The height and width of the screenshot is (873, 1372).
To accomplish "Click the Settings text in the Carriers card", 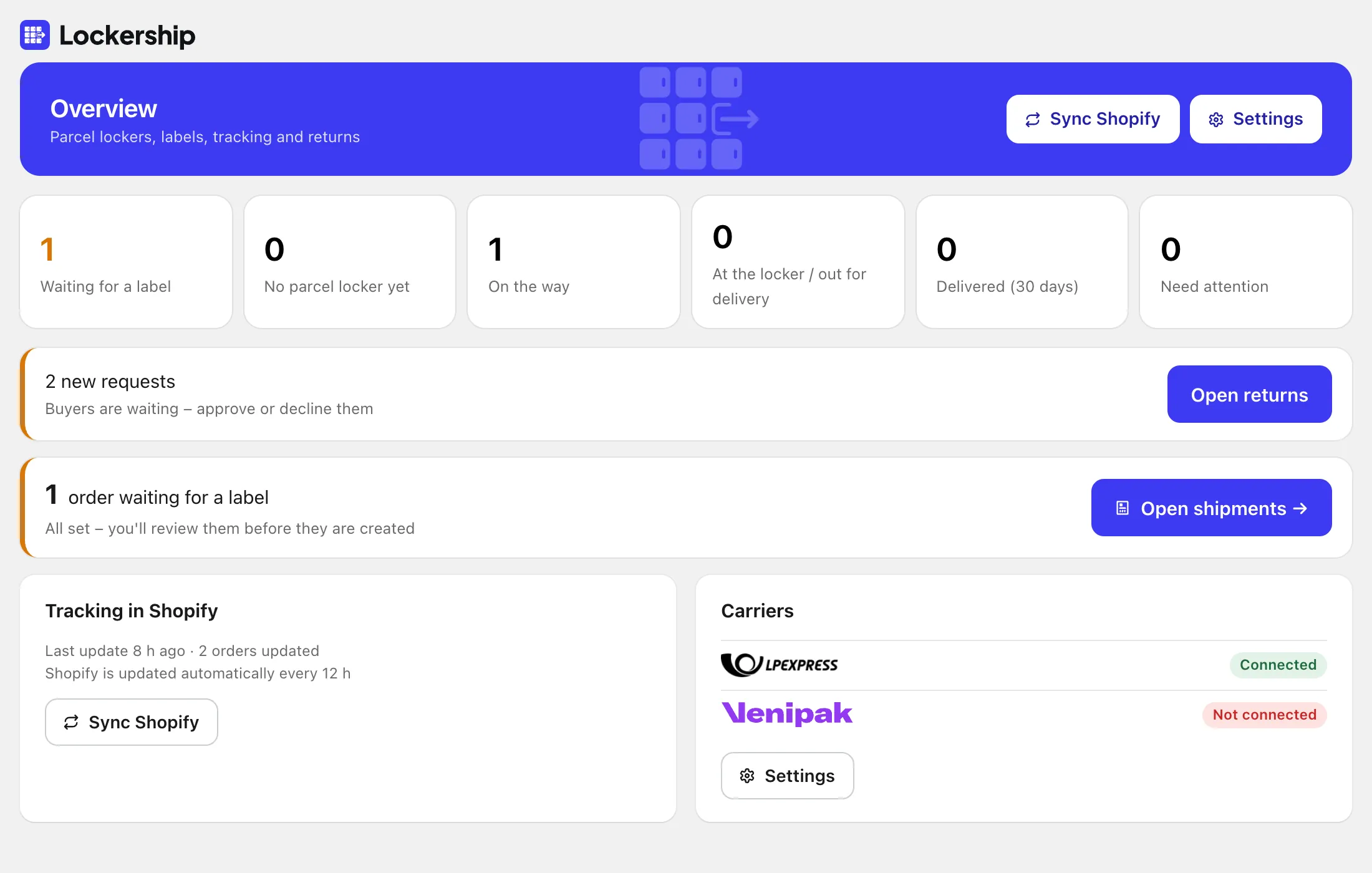I will coord(800,776).
